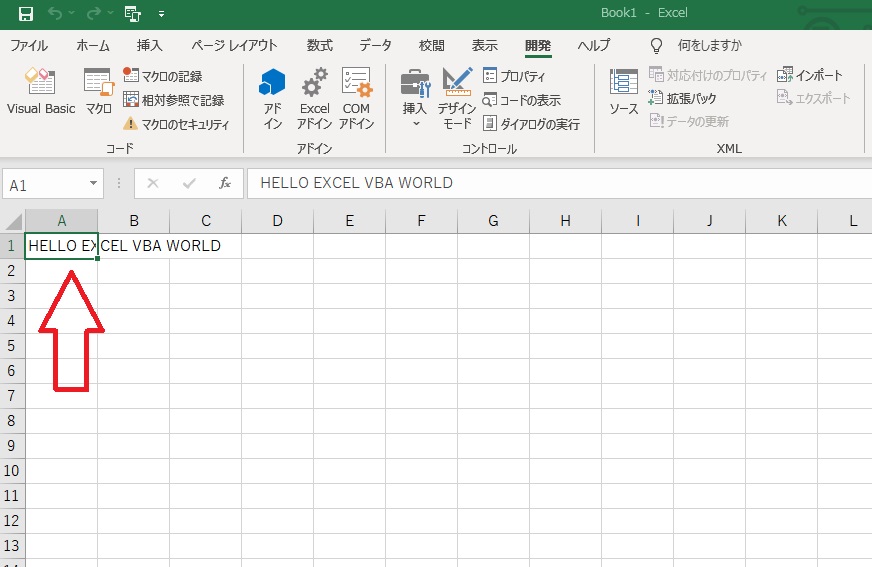872x567 pixels.
Task: Select row 1 header
Action: [x=12, y=246]
